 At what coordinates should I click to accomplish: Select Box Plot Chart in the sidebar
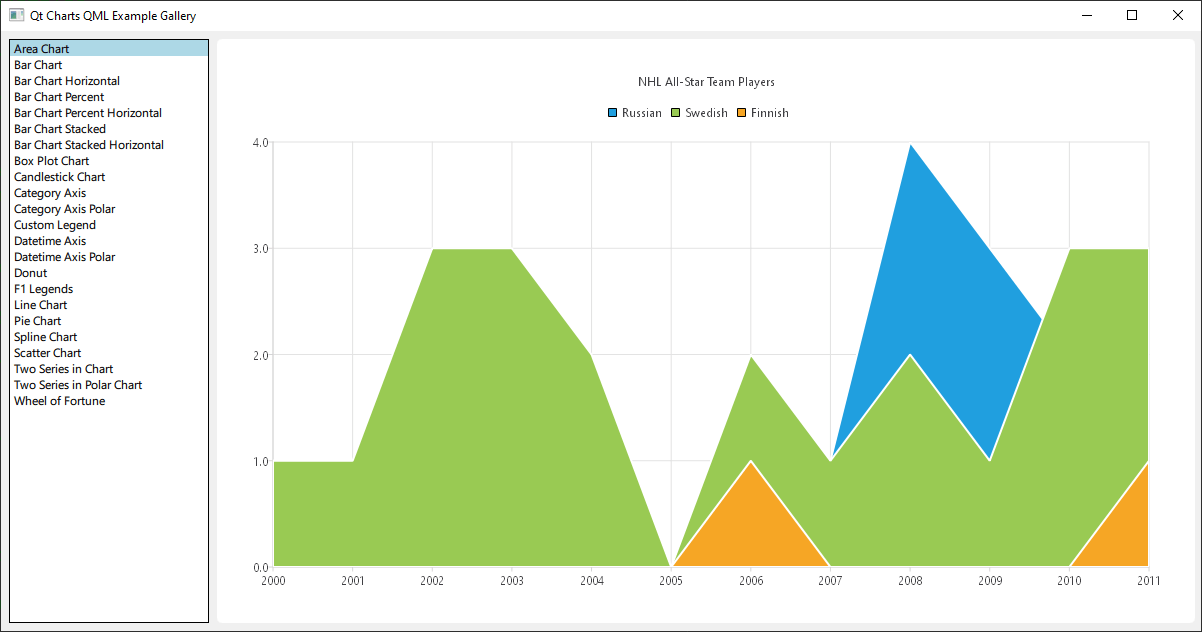(x=51, y=160)
